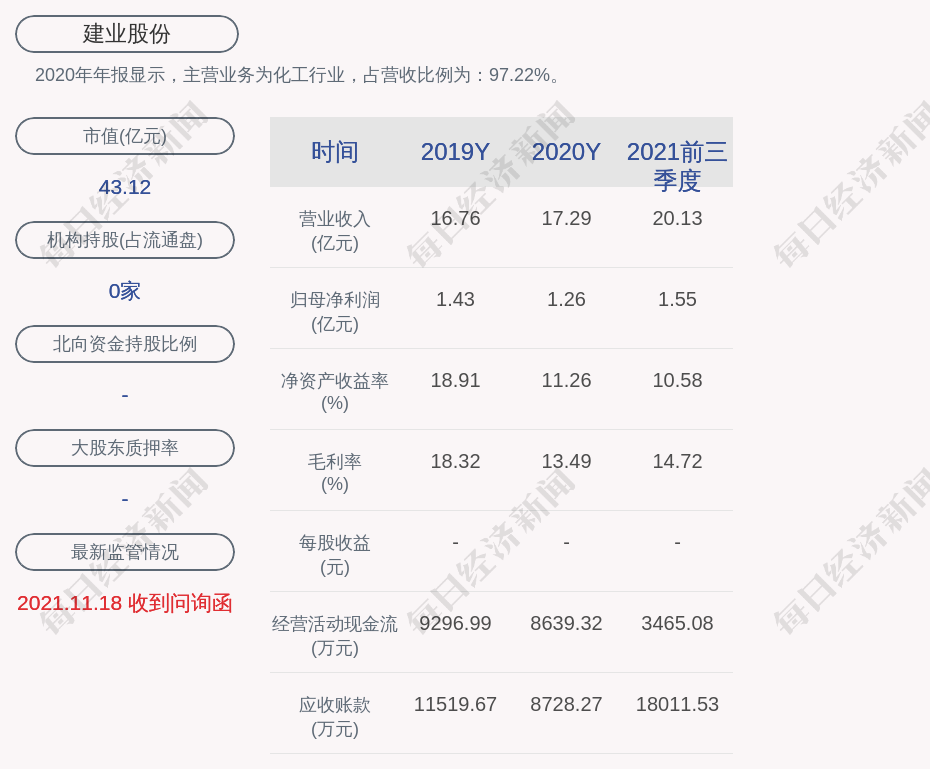Viewport: 930px width, 769px height.
Task: Click the 应收账款 value 18011.53
Action: point(677,704)
